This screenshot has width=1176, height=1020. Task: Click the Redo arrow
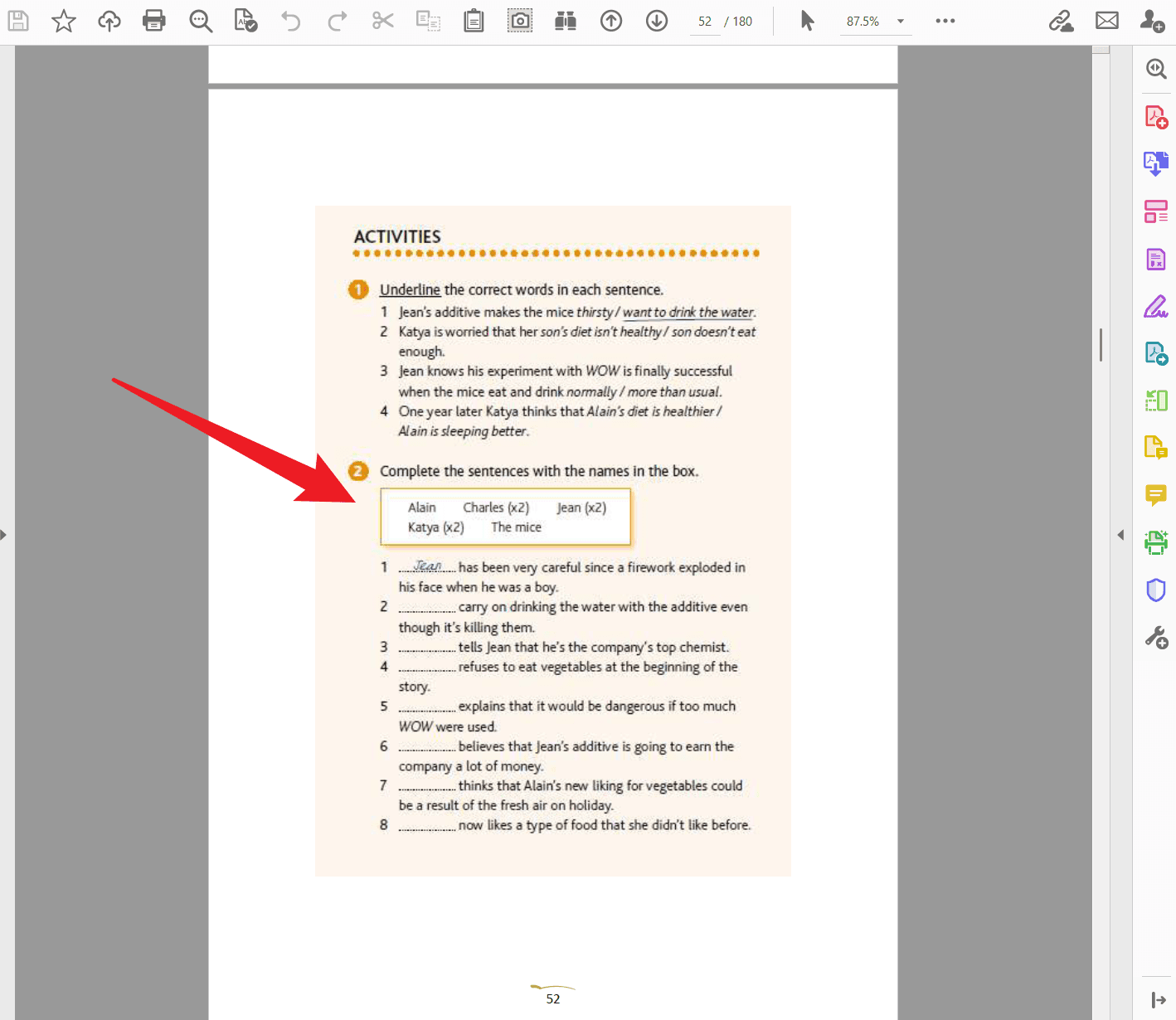point(337,21)
